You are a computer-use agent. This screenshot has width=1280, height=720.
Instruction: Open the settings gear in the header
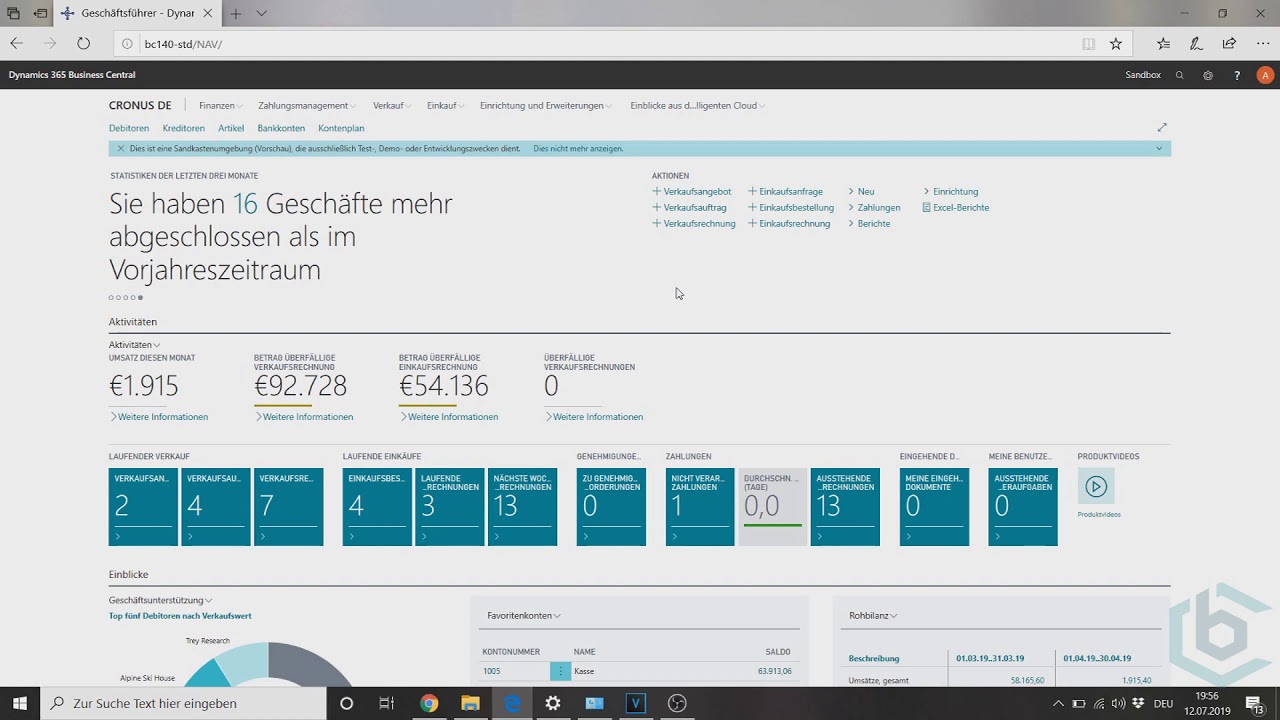[x=1208, y=75]
